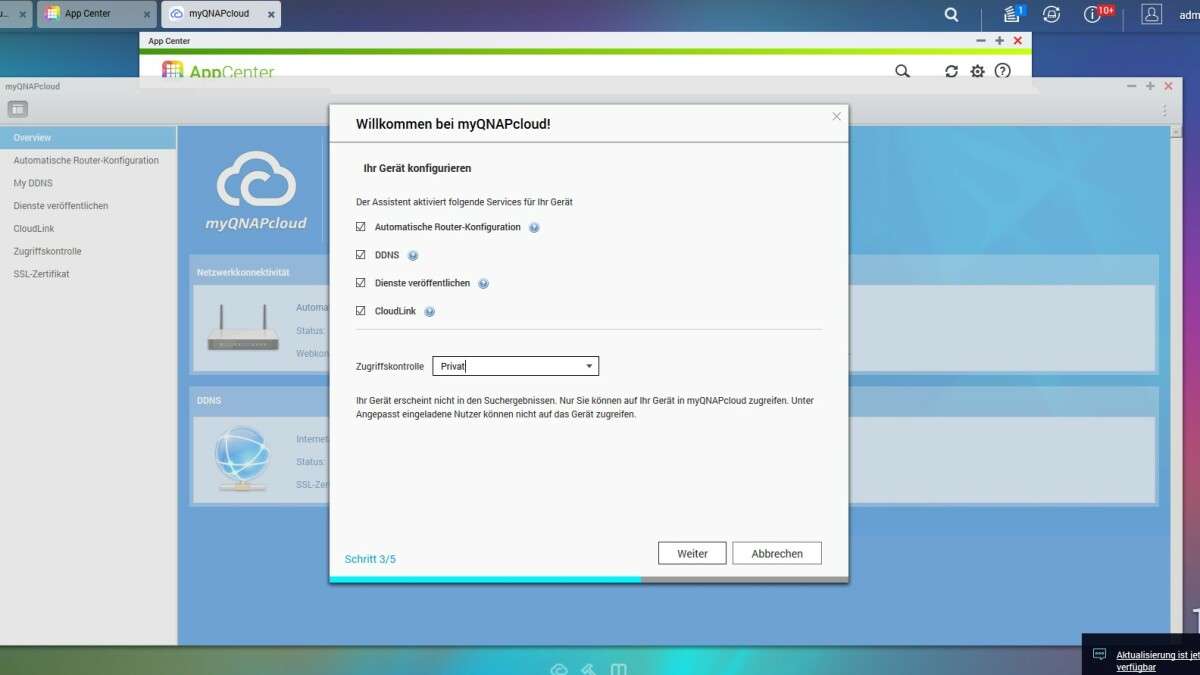Viewport: 1200px width, 675px height.
Task: Click the Weiter button
Action: 692,553
